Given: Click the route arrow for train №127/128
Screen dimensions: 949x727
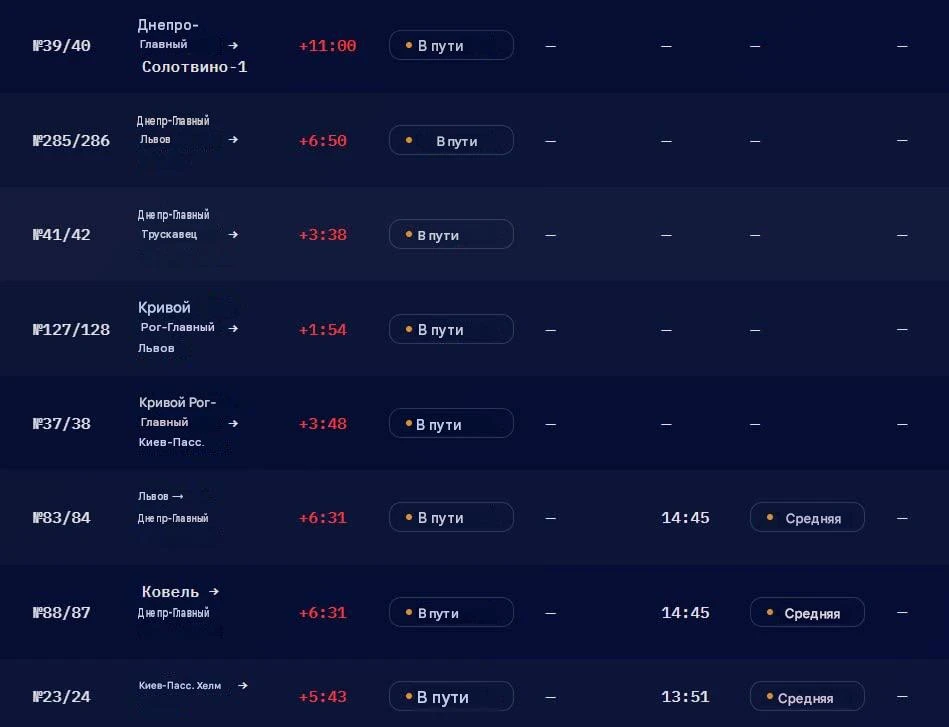Looking at the screenshot, I should pos(233,328).
